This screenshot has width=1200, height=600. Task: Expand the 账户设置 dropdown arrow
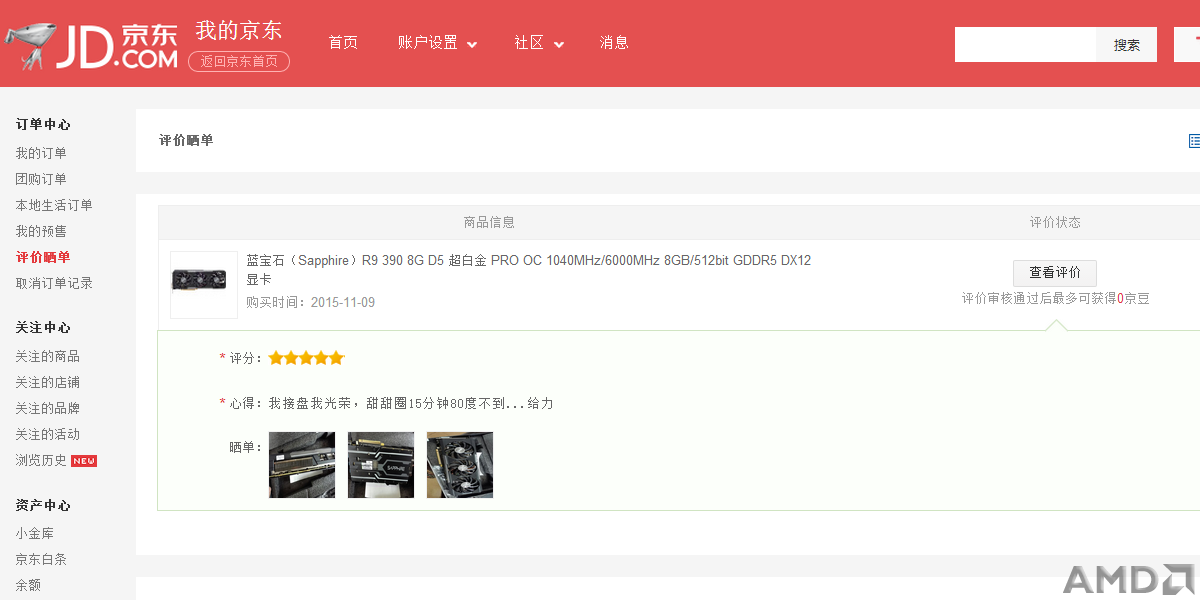[472, 44]
